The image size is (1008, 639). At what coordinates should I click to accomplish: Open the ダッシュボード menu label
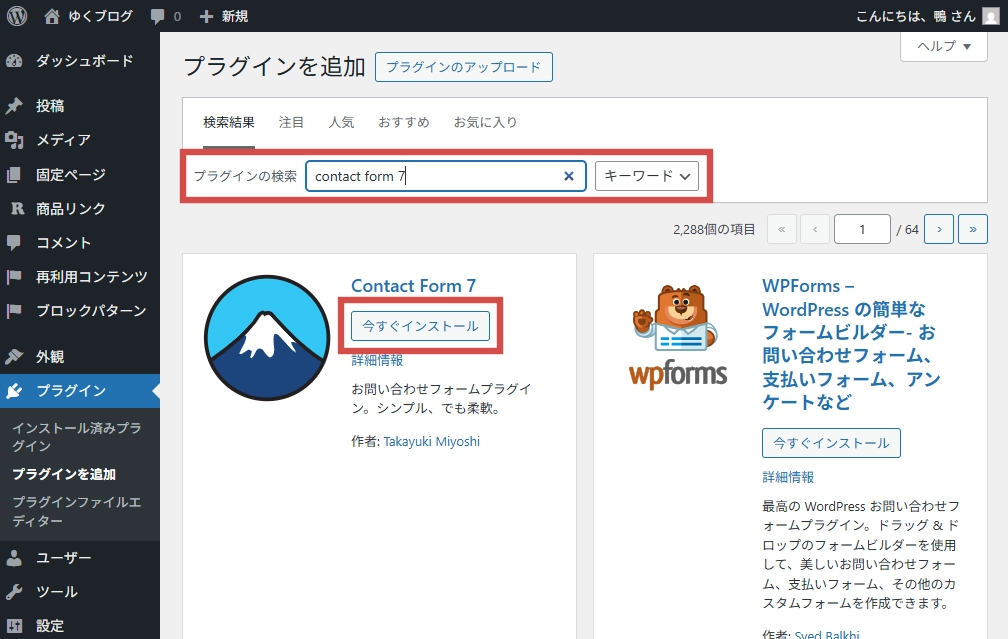85,61
